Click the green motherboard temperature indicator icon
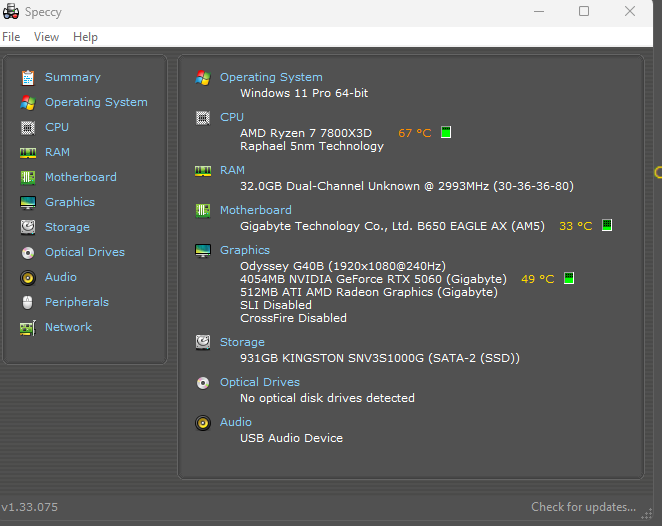 [x=607, y=225]
